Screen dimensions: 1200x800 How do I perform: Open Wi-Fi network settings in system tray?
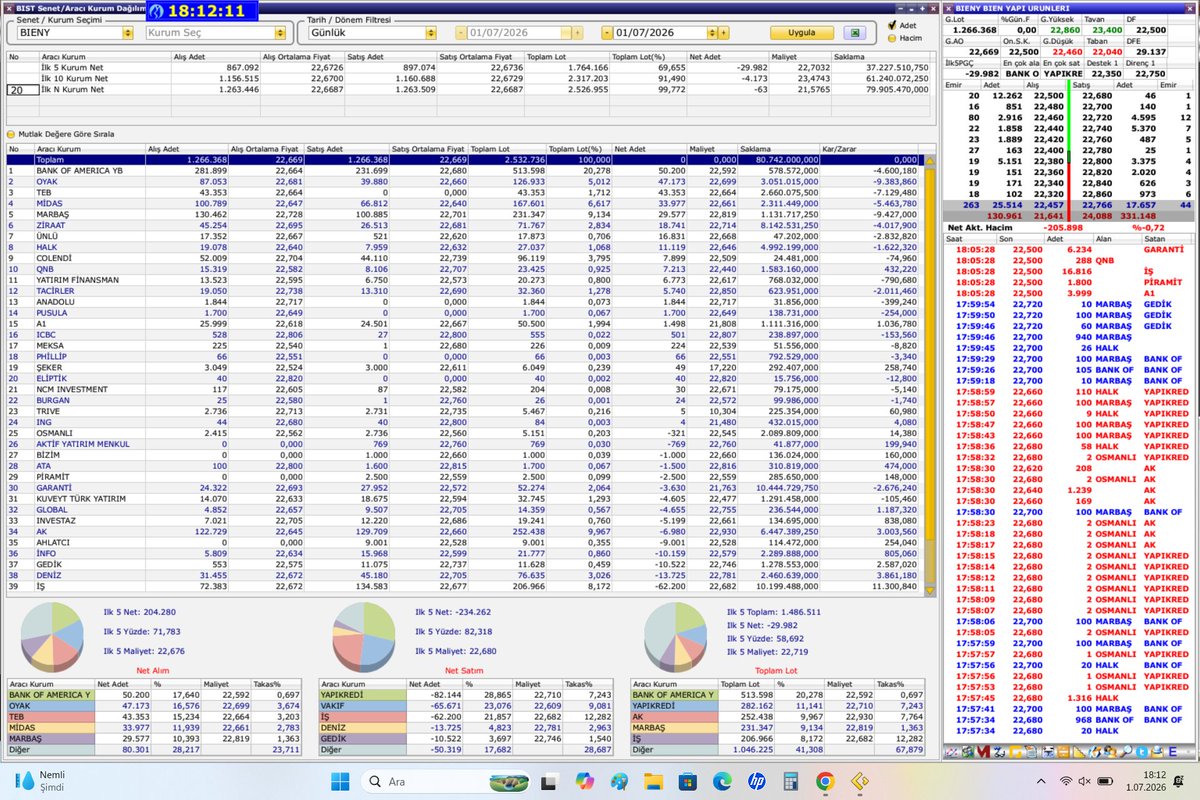(x=1067, y=781)
